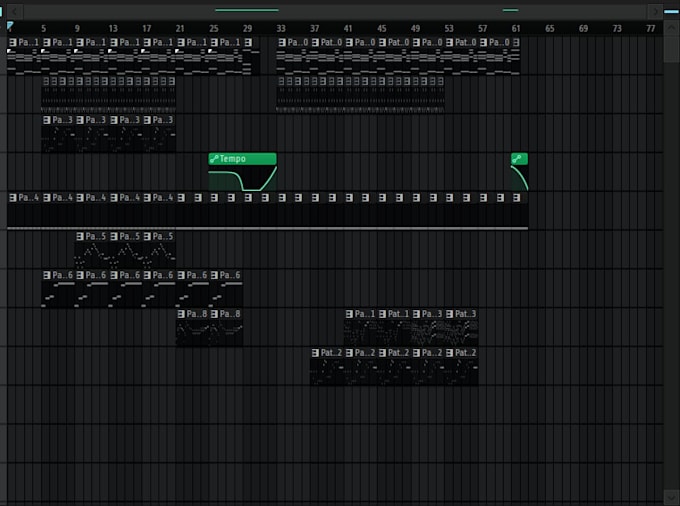Select the Pa..6 clip title at bar 21
The height and width of the screenshot is (506, 680).
point(197,275)
